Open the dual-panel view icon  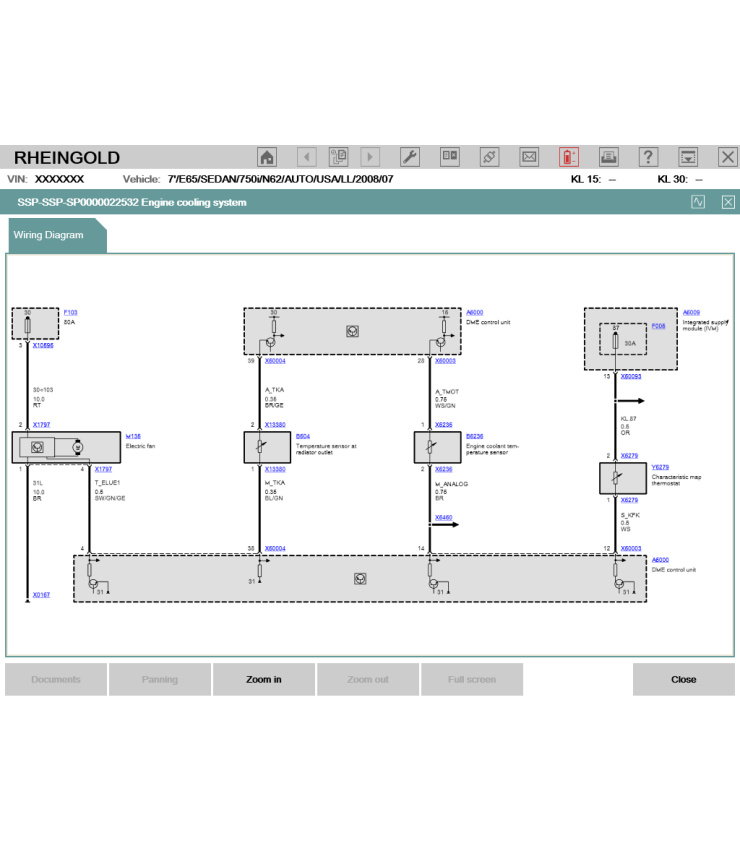(450, 157)
